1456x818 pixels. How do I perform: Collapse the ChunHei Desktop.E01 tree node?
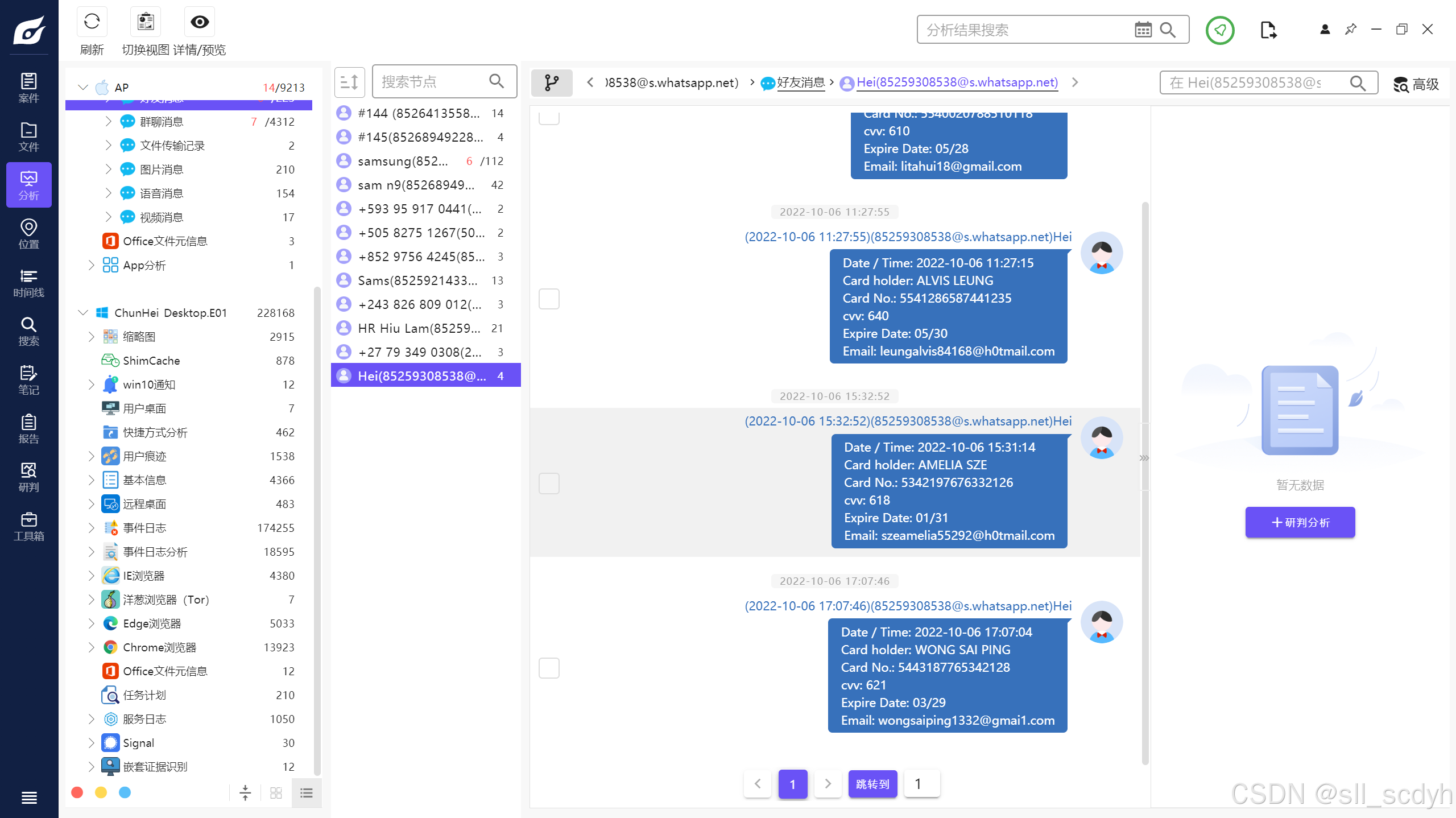pos(83,312)
